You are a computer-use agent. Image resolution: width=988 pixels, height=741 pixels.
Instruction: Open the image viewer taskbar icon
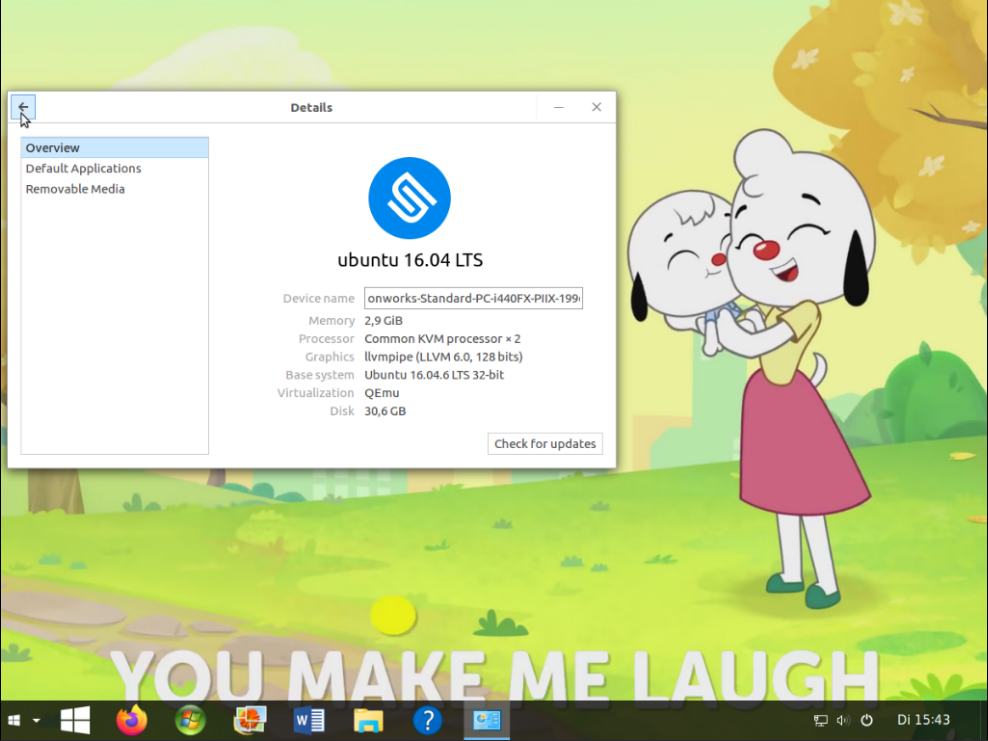point(250,720)
